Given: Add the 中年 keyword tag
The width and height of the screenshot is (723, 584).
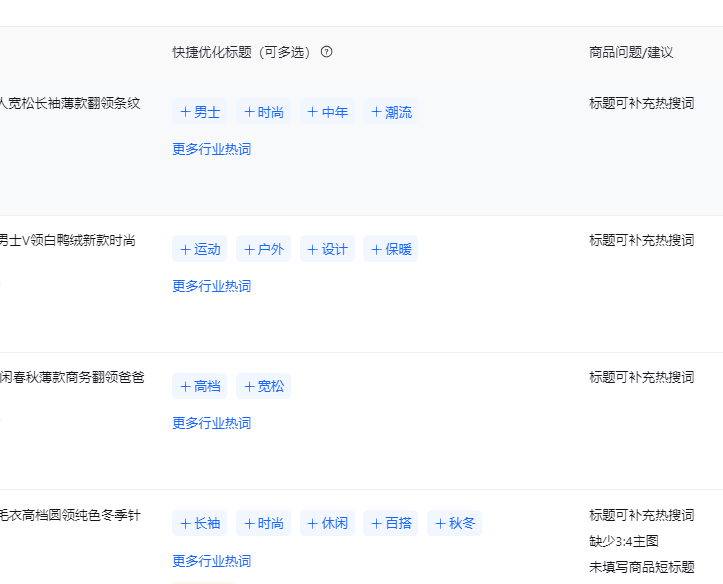Looking at the screenshot, I should click(328, 112).
